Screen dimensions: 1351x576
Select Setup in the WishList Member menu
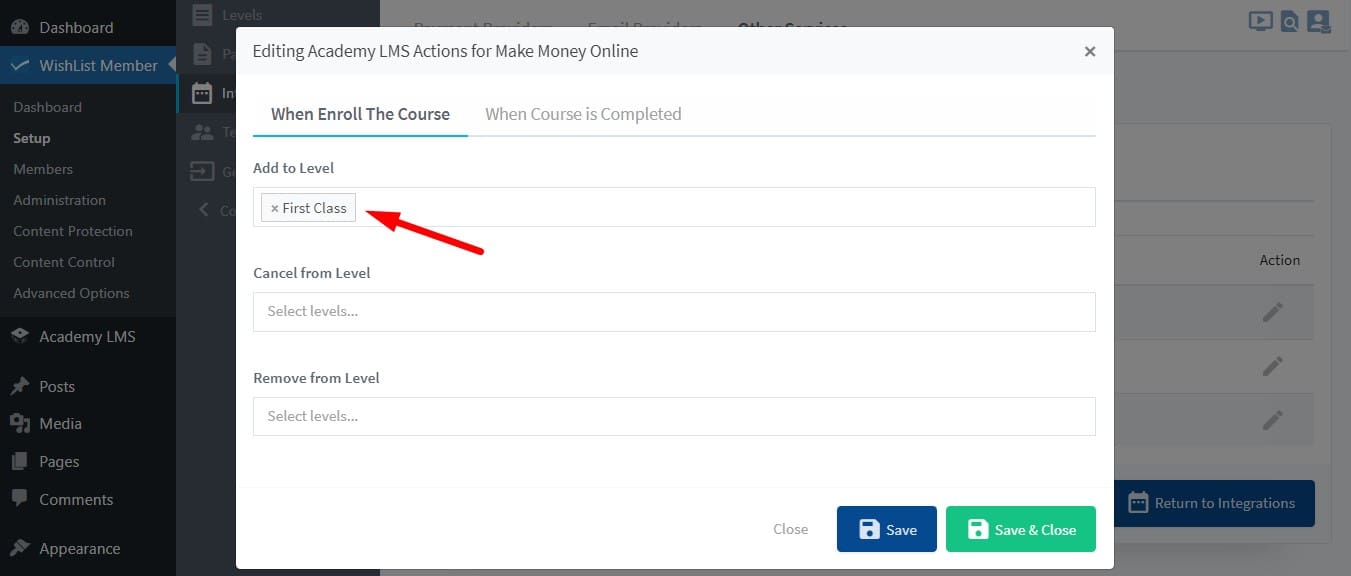coord(32,138)
